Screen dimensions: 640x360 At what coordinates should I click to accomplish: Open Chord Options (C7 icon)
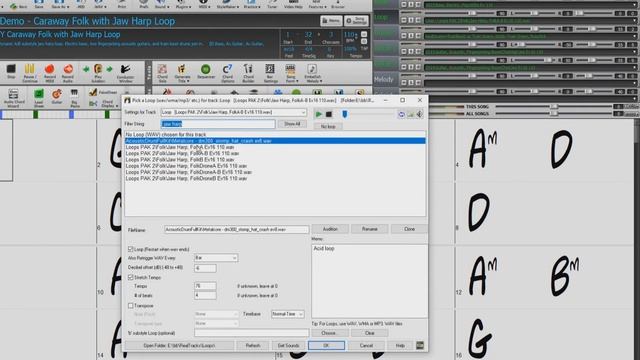(227, 73)
